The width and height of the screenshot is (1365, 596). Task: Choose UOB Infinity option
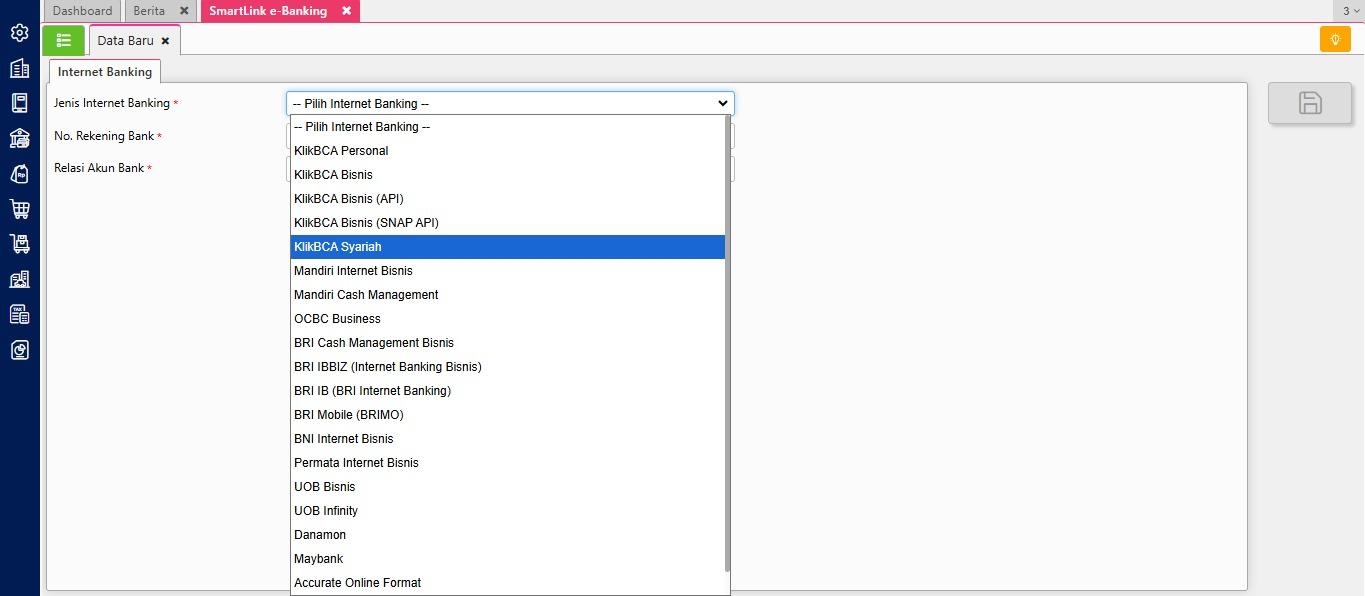pyautogui.click(x=508, y=511)
